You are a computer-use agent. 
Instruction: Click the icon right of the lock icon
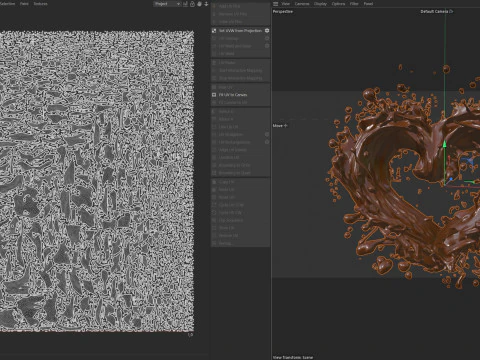(199, 4)
